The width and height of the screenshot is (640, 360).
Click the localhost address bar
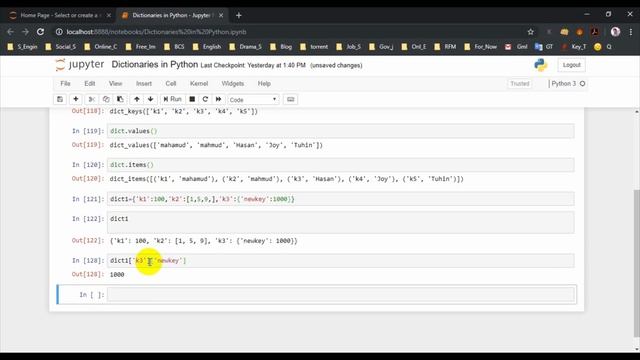tap(286, 31)
